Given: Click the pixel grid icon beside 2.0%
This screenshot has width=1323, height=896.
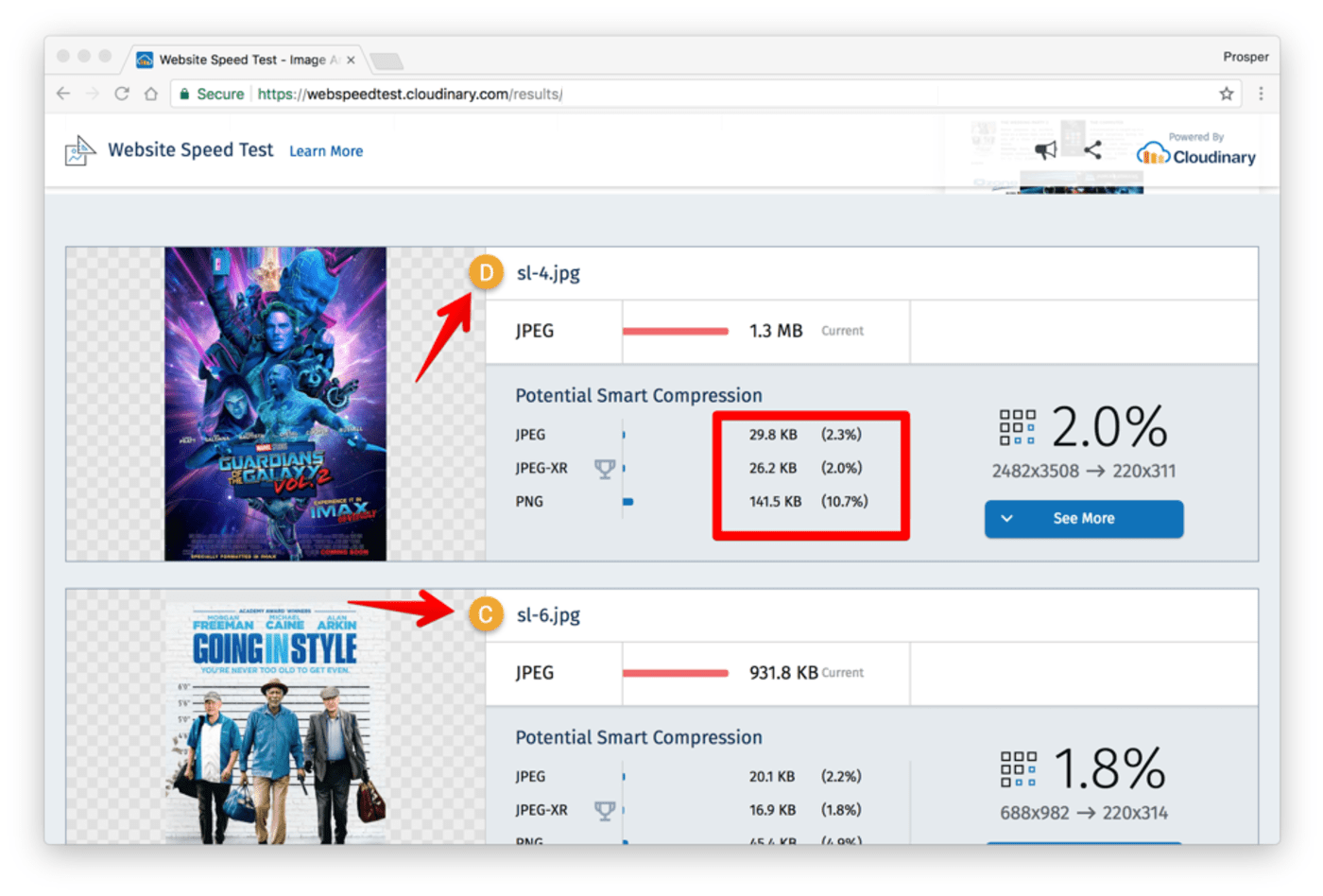Looking at the screenshot, I should click(x=1018, y=427).
